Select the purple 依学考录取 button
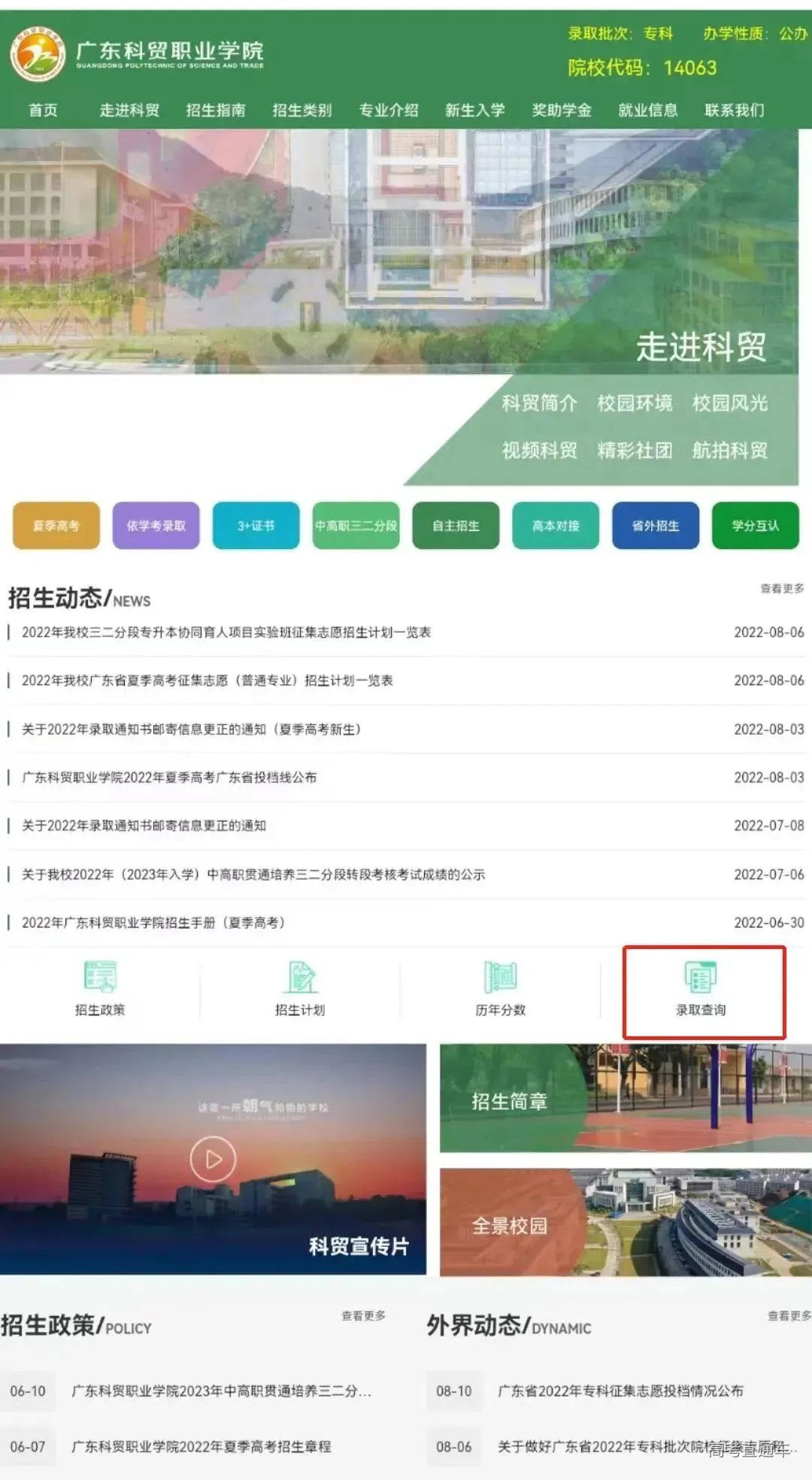The image size is (812, 1480). pos(156,526)
